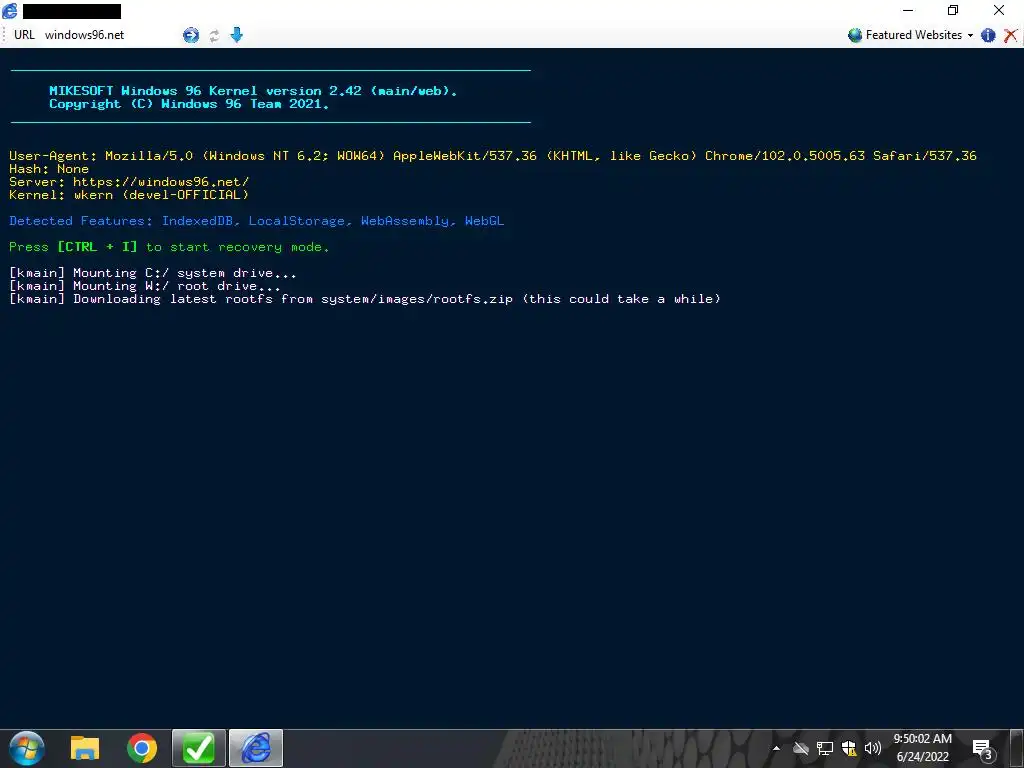The image size is (1024, 768).
Task: Click the toolbar grip handle left of URL
Action: [x=5, y=35]
